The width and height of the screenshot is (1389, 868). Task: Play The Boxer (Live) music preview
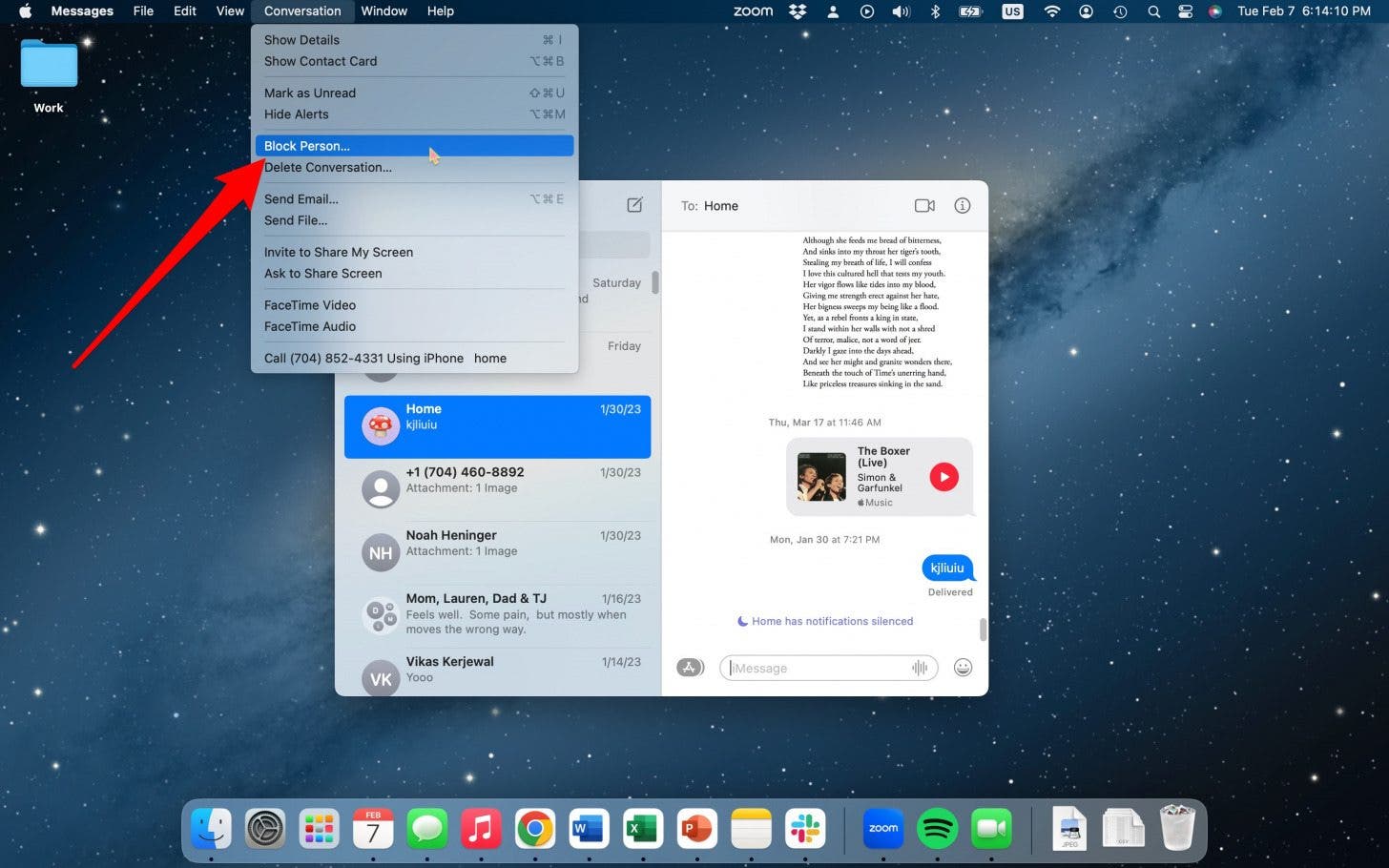943,476
